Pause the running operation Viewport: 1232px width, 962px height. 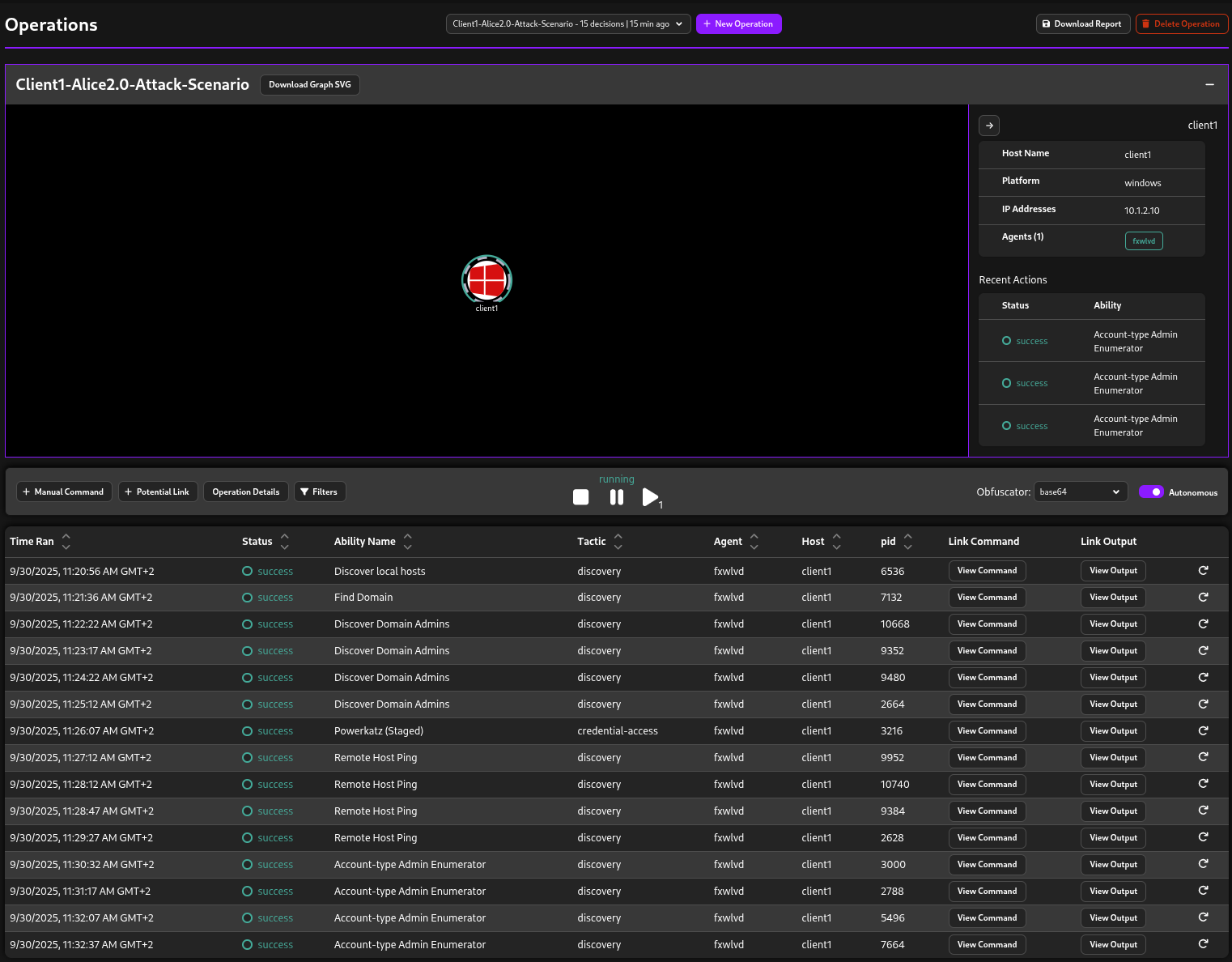click(617, 497)
